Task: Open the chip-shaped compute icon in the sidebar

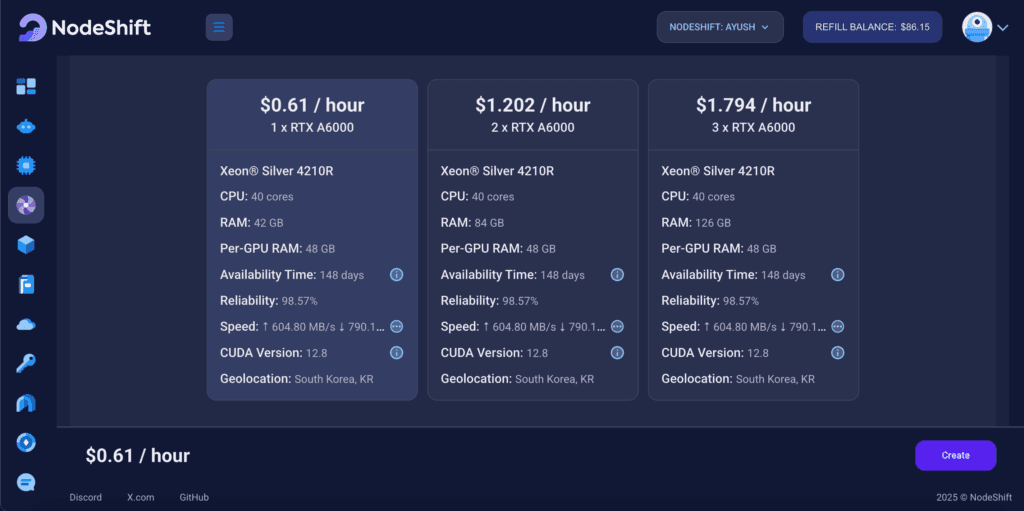Action: click(26, 166)
